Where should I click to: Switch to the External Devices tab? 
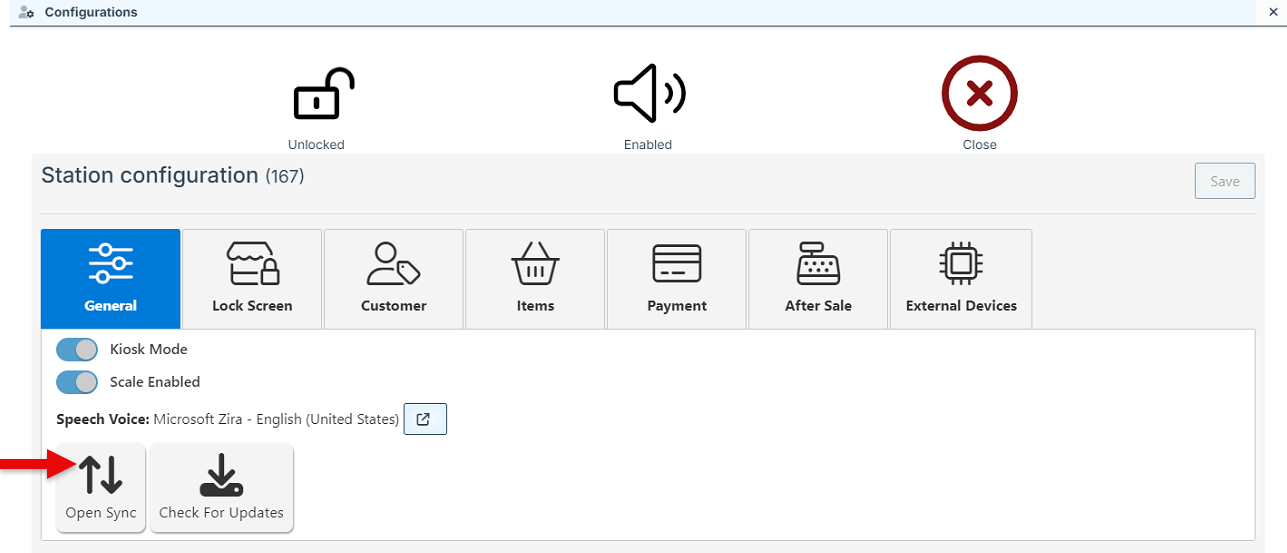[961, 279]
